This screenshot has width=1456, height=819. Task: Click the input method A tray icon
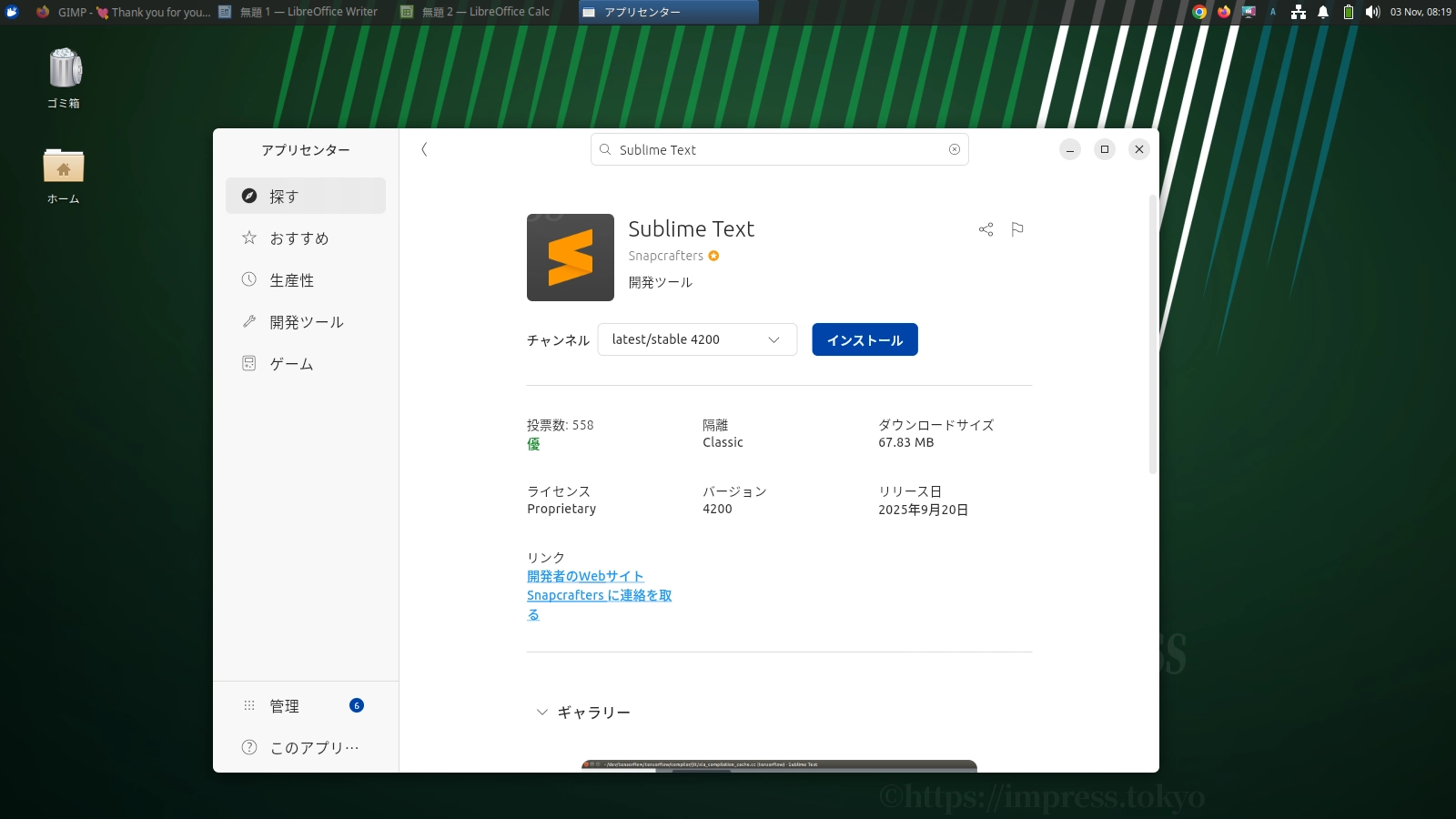point(1273,12)
